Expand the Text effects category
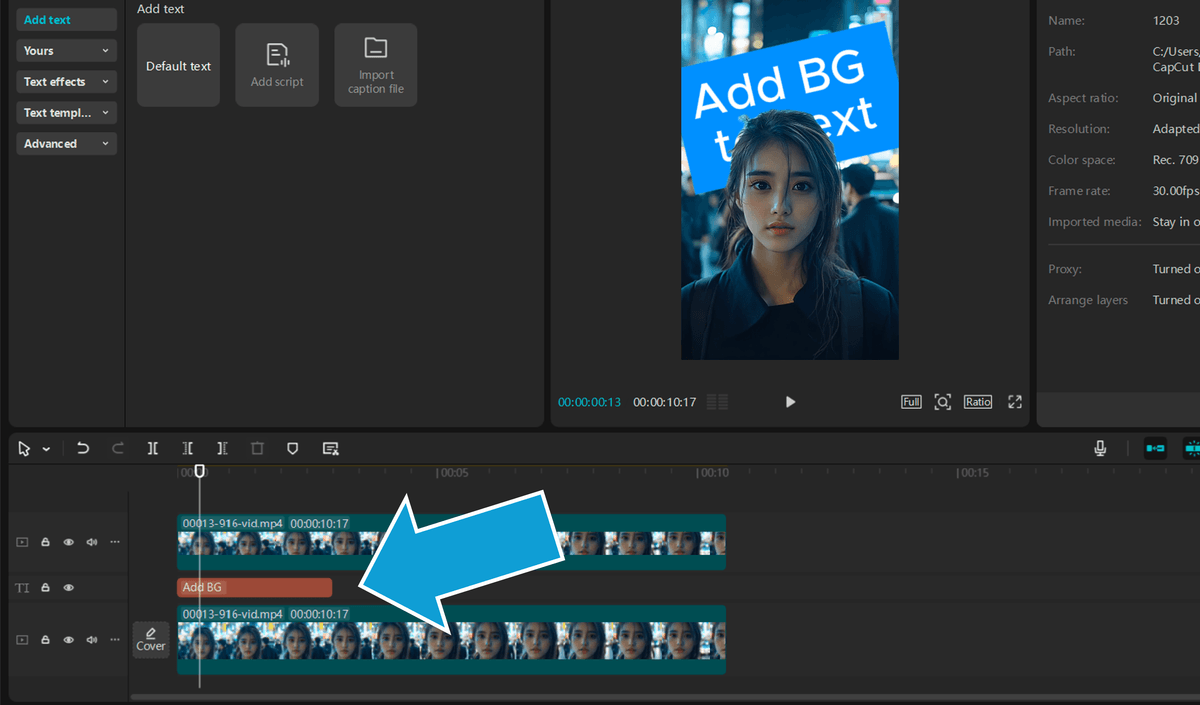Screen dimensions: 1200x705 pyautogui.click(x=66, y=82)
